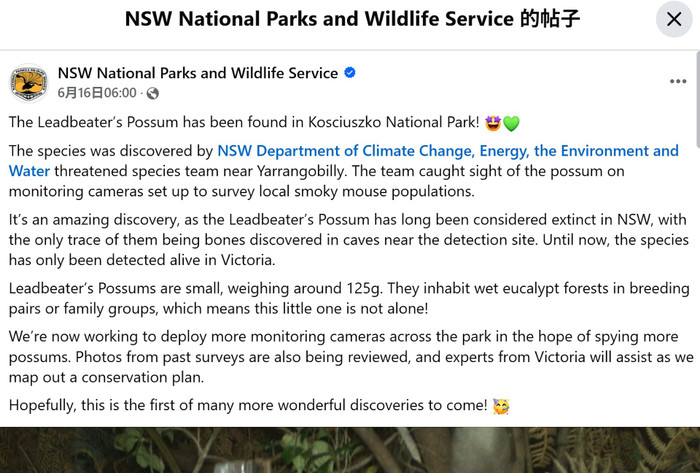Viewport: 700px width, 473px height.
Task: Open the post photo below the text
Action: 350,450
